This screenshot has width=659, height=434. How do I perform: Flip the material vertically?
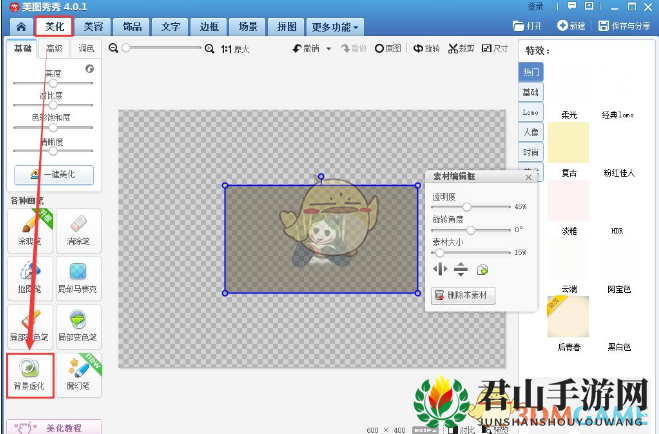[x=461, y=269]
